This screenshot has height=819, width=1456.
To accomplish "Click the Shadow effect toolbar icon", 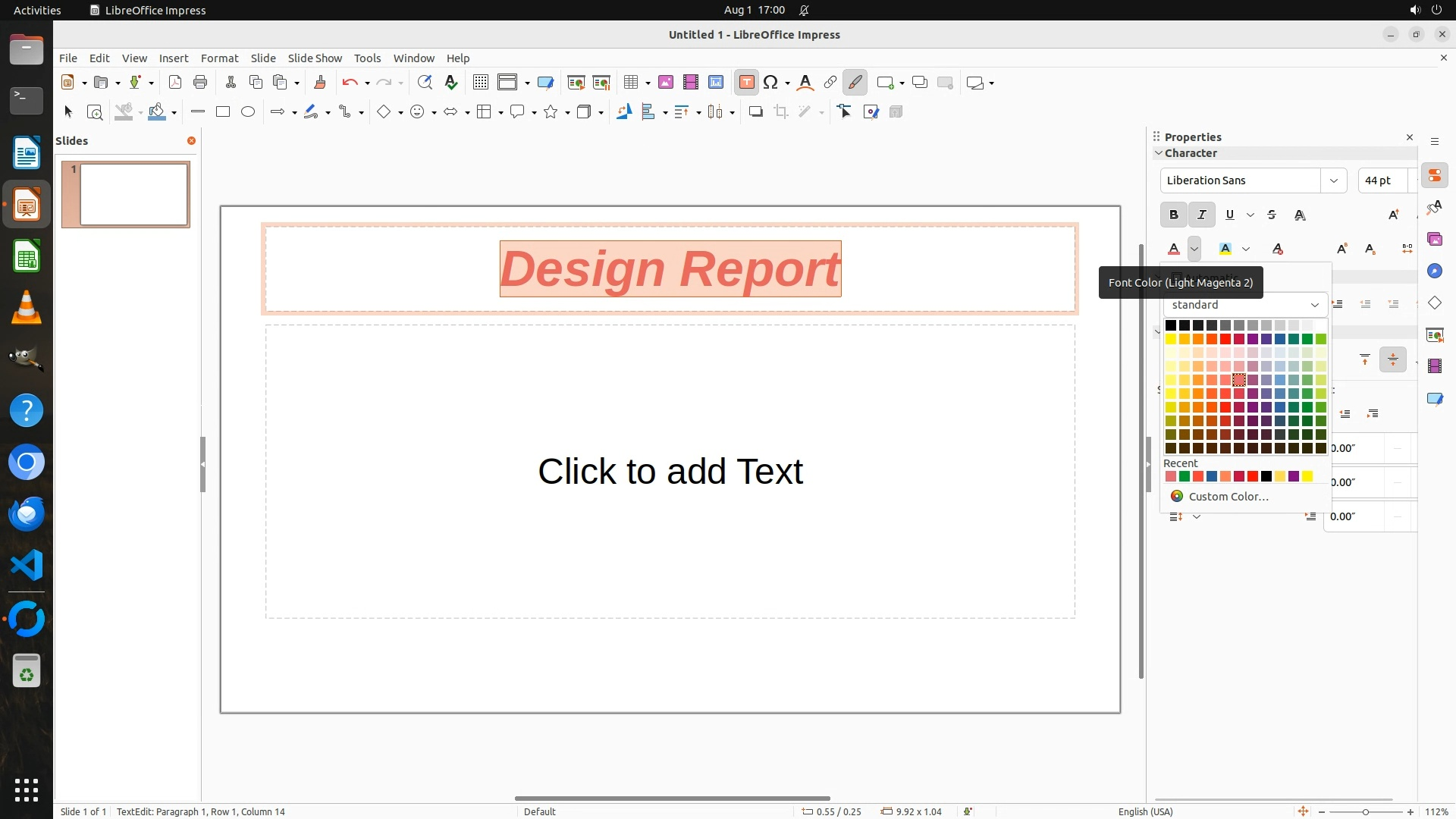I will (x=755, y=112).
